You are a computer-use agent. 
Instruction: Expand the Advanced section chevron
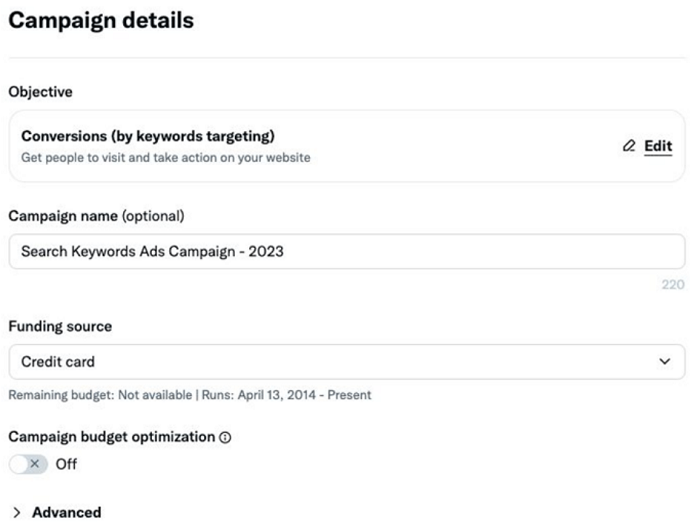pos(17,513)
